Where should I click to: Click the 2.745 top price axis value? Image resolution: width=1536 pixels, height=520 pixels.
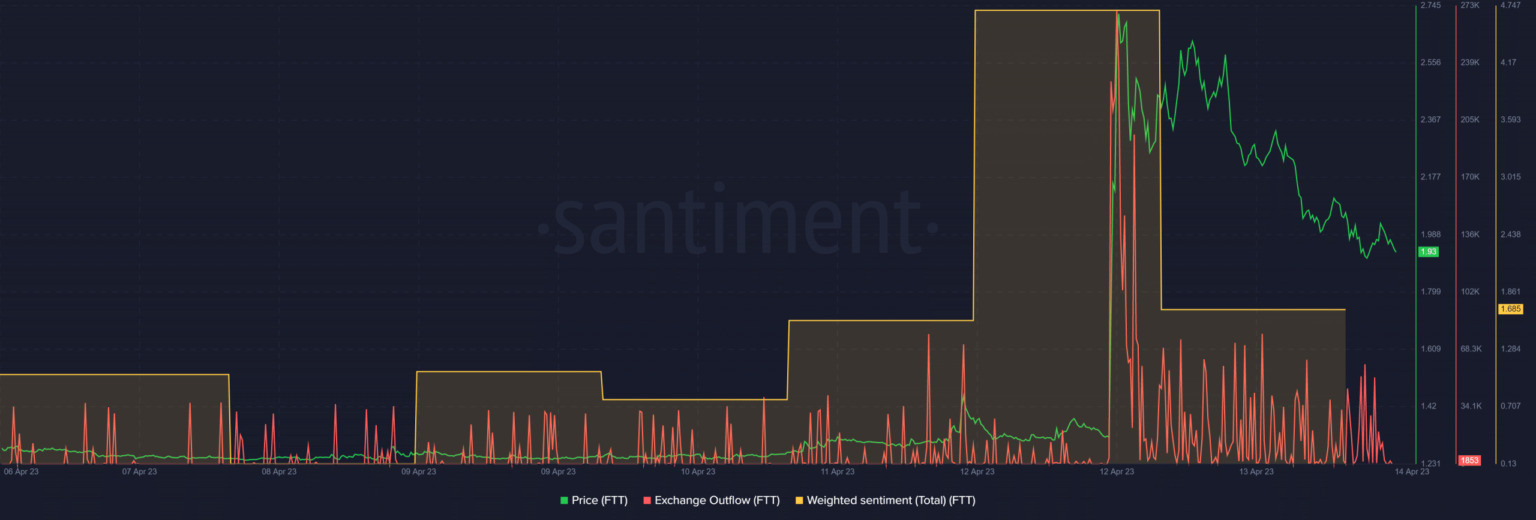[x=1430, y=6]
